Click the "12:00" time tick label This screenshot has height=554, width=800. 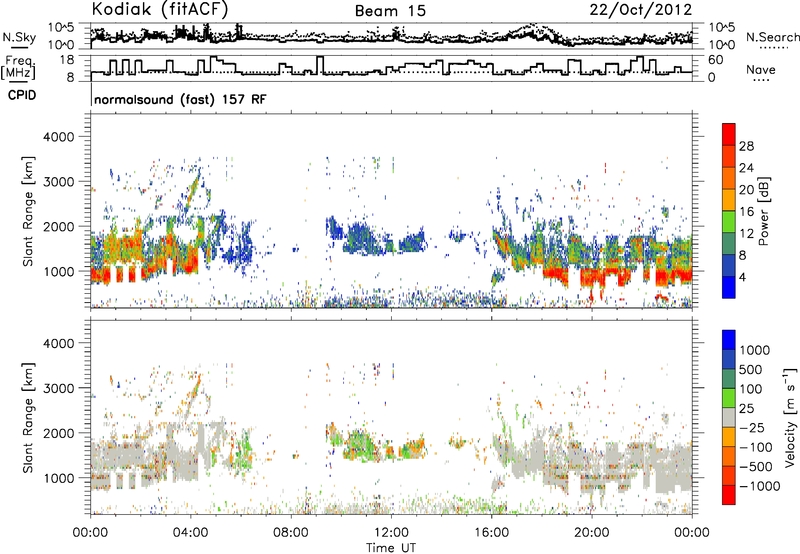(391, 533)
